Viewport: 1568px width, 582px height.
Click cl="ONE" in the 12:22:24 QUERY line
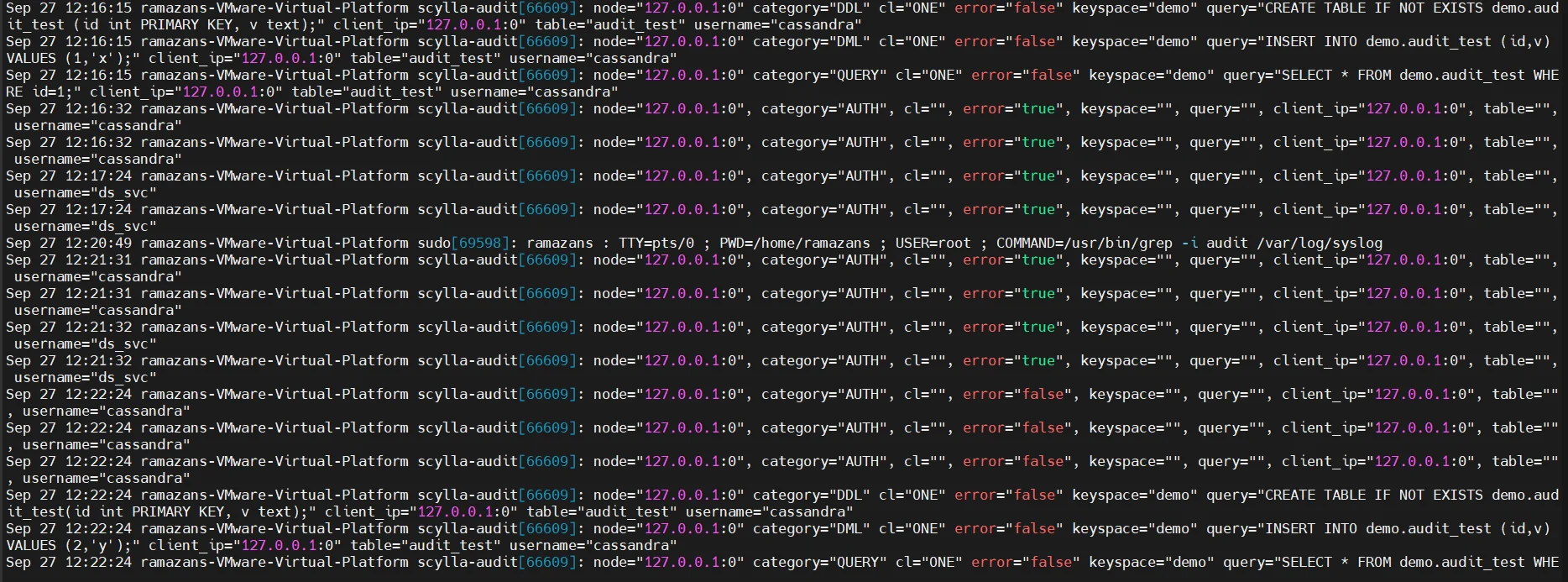click(928, 562)
